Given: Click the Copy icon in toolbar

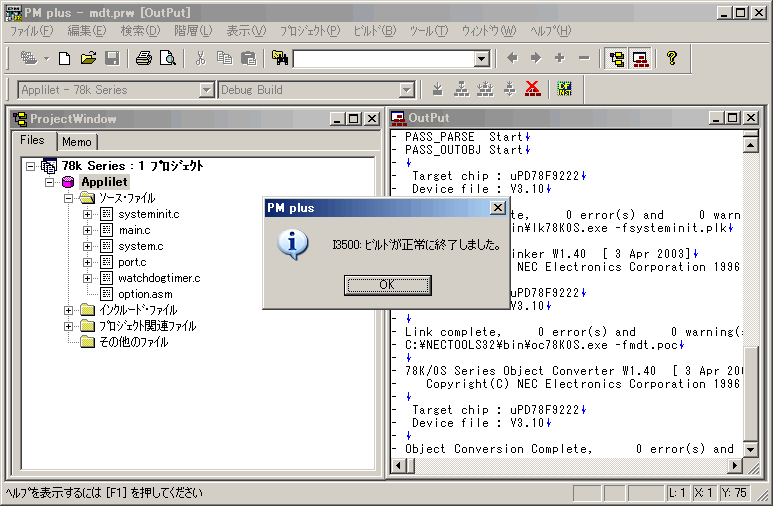Looking at the screenshot, I should pyautogui.click(x=224, y=58).
